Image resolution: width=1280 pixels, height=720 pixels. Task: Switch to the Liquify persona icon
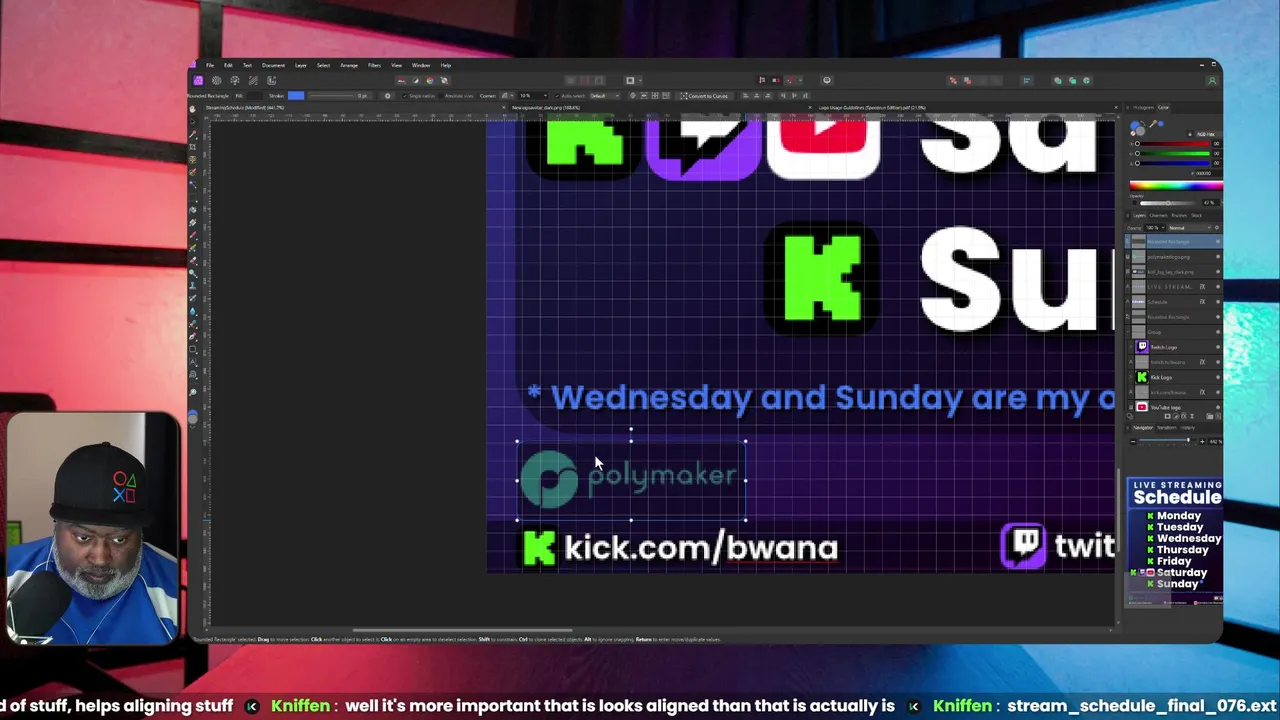click(216, 80)
